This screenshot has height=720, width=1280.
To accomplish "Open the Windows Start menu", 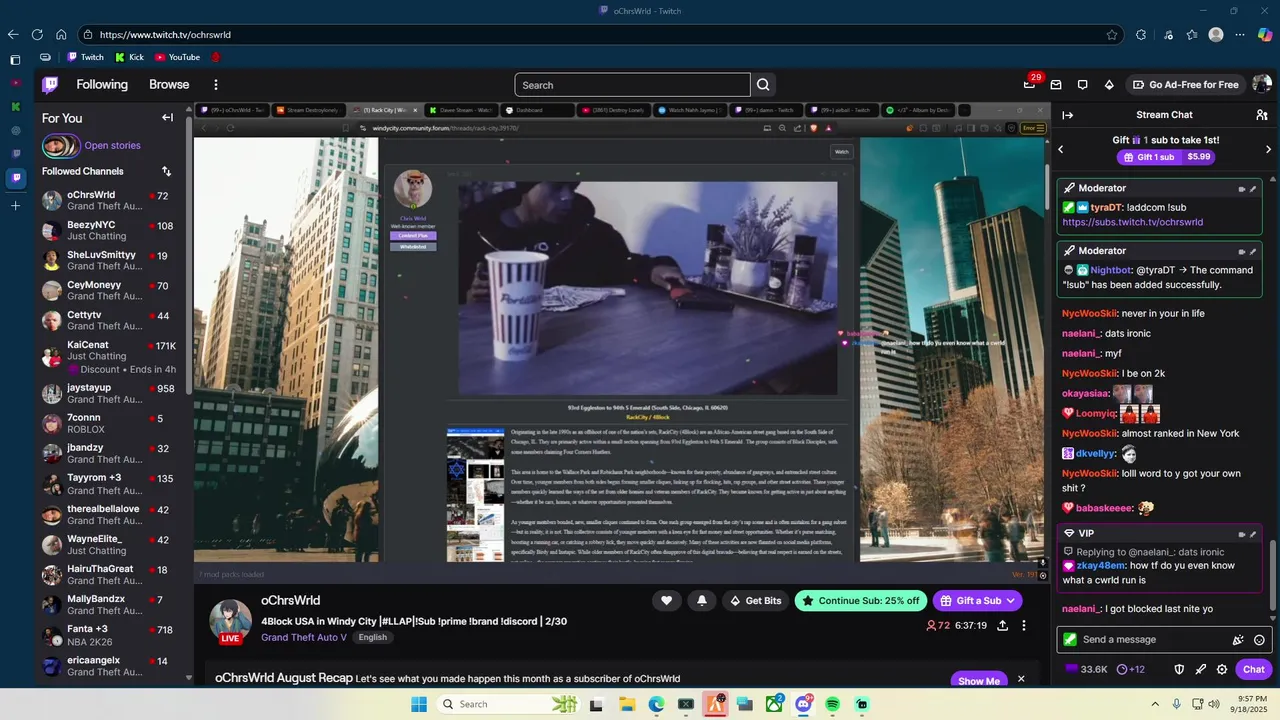I will click(x=418, y=704).
